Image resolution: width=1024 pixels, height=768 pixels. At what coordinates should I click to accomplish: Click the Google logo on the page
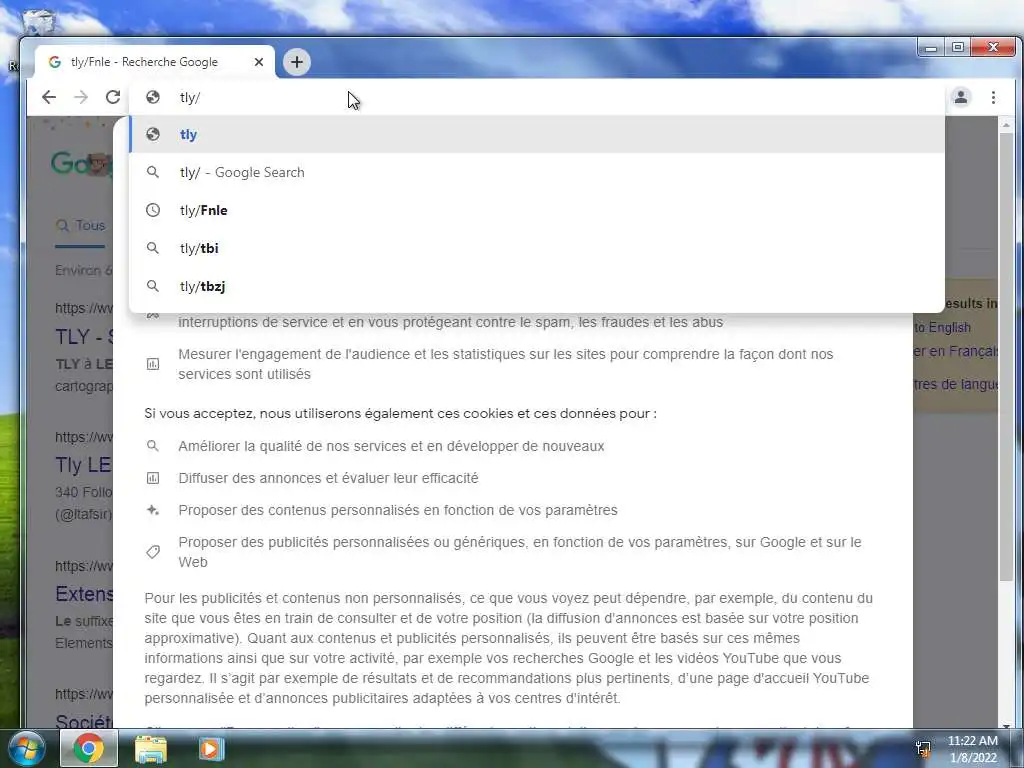click(82, 163)
